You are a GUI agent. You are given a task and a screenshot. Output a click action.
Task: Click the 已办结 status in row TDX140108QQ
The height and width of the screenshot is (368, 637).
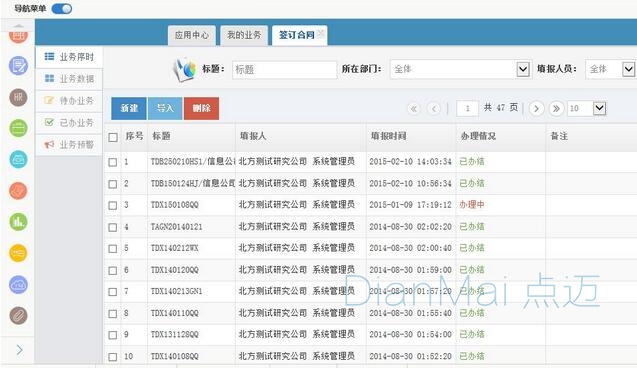(x=472, y=356)
